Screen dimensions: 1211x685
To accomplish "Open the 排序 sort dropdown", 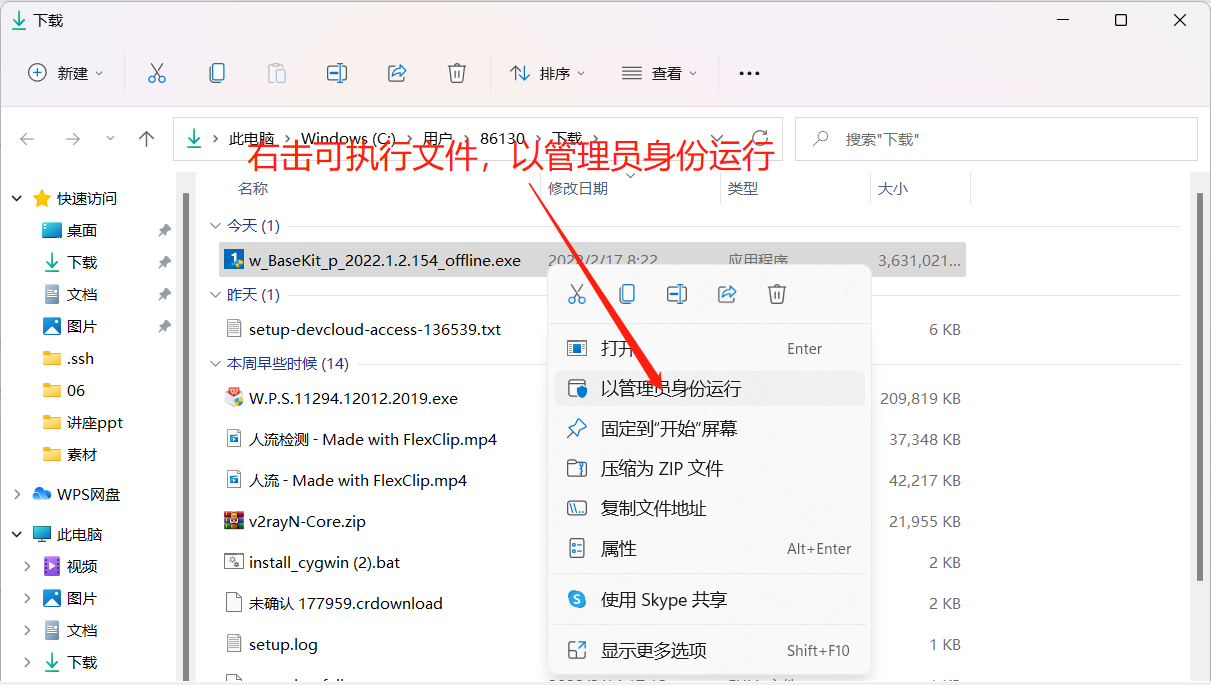I will coord(548,73).
